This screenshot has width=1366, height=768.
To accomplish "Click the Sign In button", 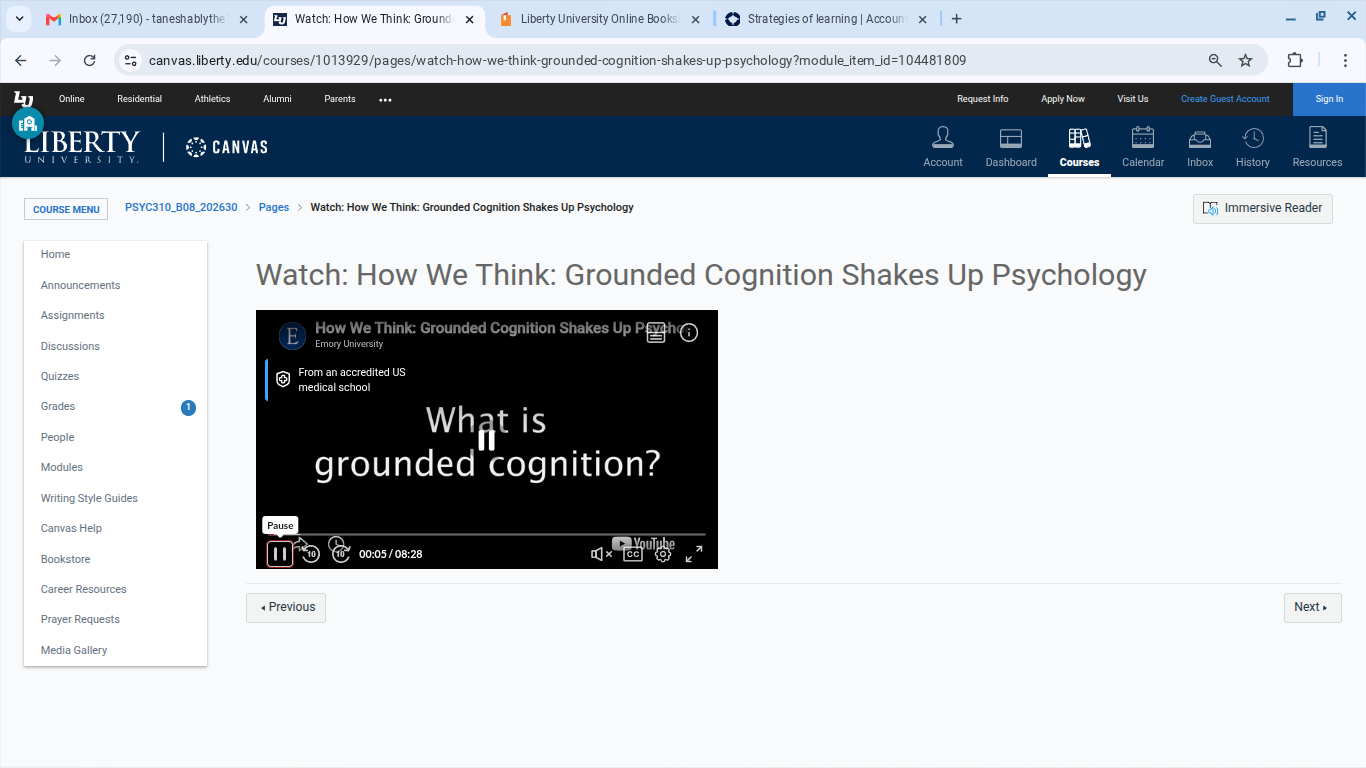I will point(1329,99).
